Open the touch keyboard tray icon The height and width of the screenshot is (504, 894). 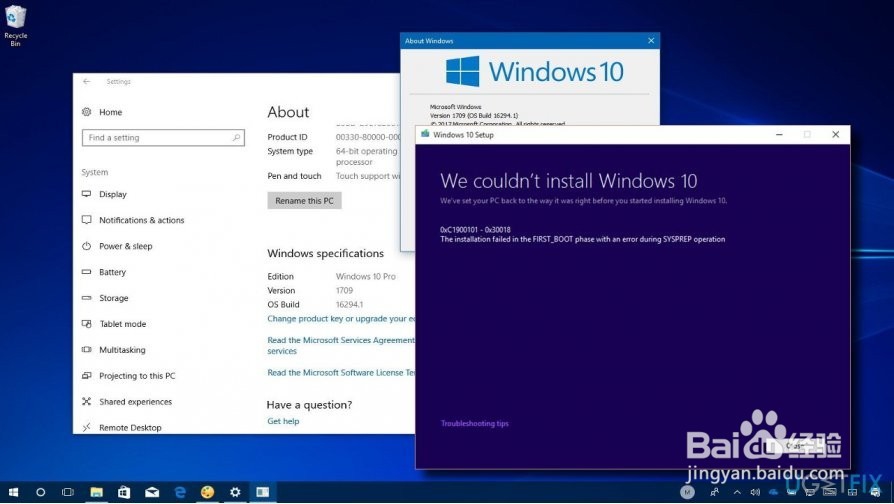point(830,492)
